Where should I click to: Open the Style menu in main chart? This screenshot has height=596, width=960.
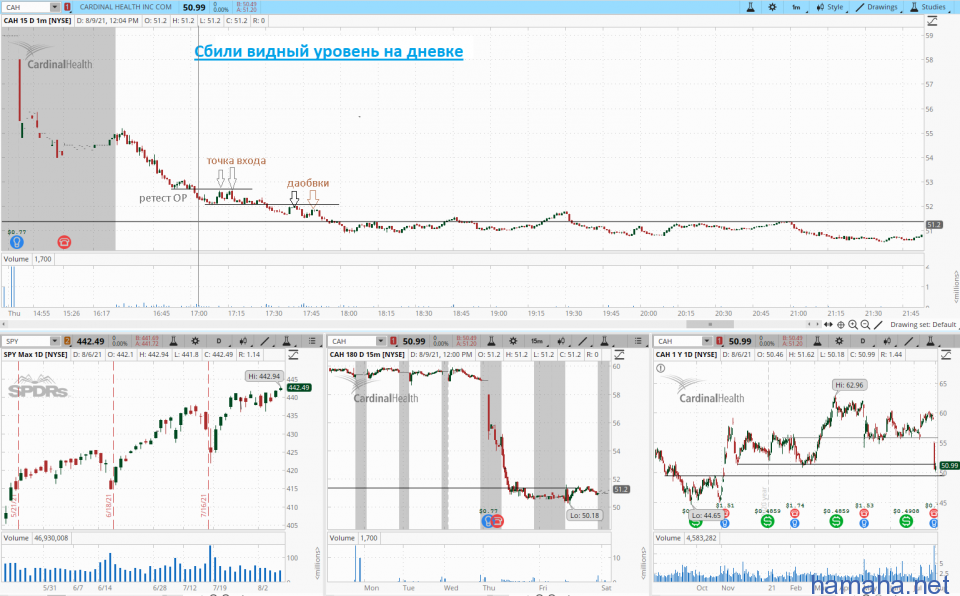[830, 7]
